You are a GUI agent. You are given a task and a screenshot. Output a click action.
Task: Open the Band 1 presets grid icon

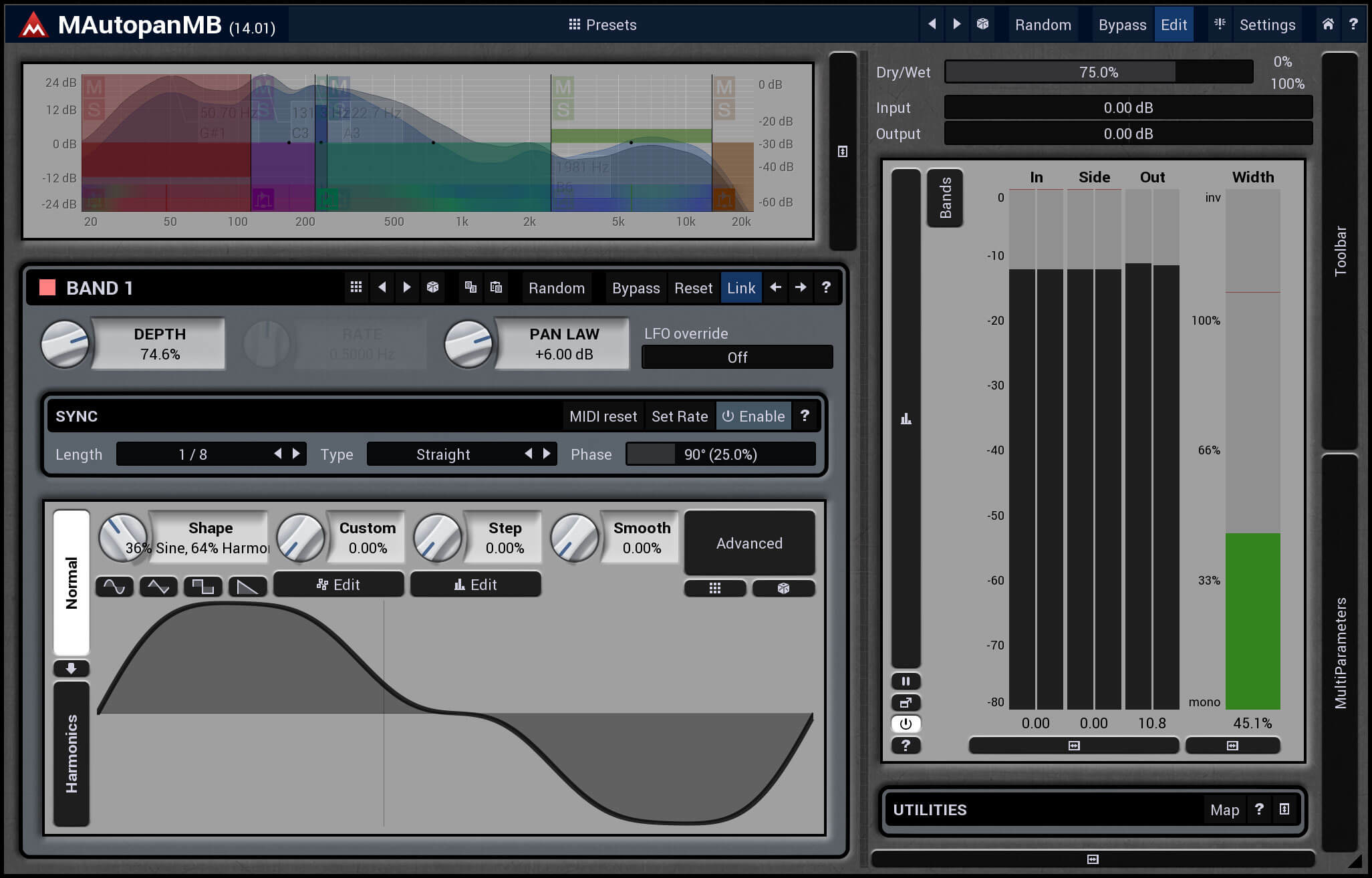click(356, 287)
